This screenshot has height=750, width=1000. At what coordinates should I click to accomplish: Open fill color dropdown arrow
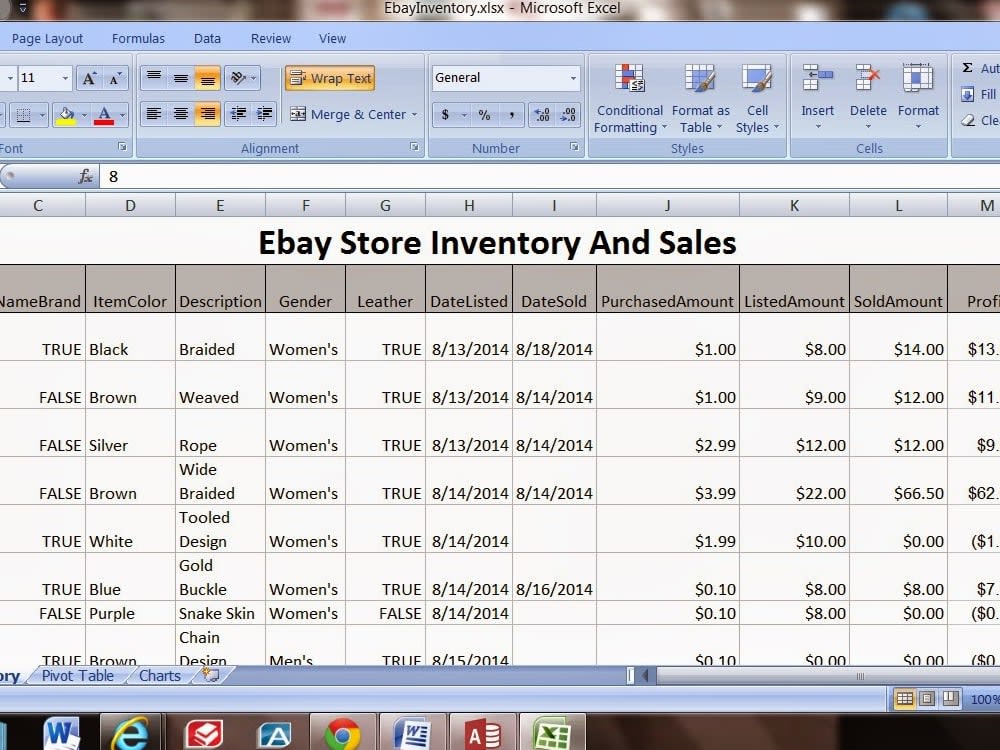[x=84, y=115]
